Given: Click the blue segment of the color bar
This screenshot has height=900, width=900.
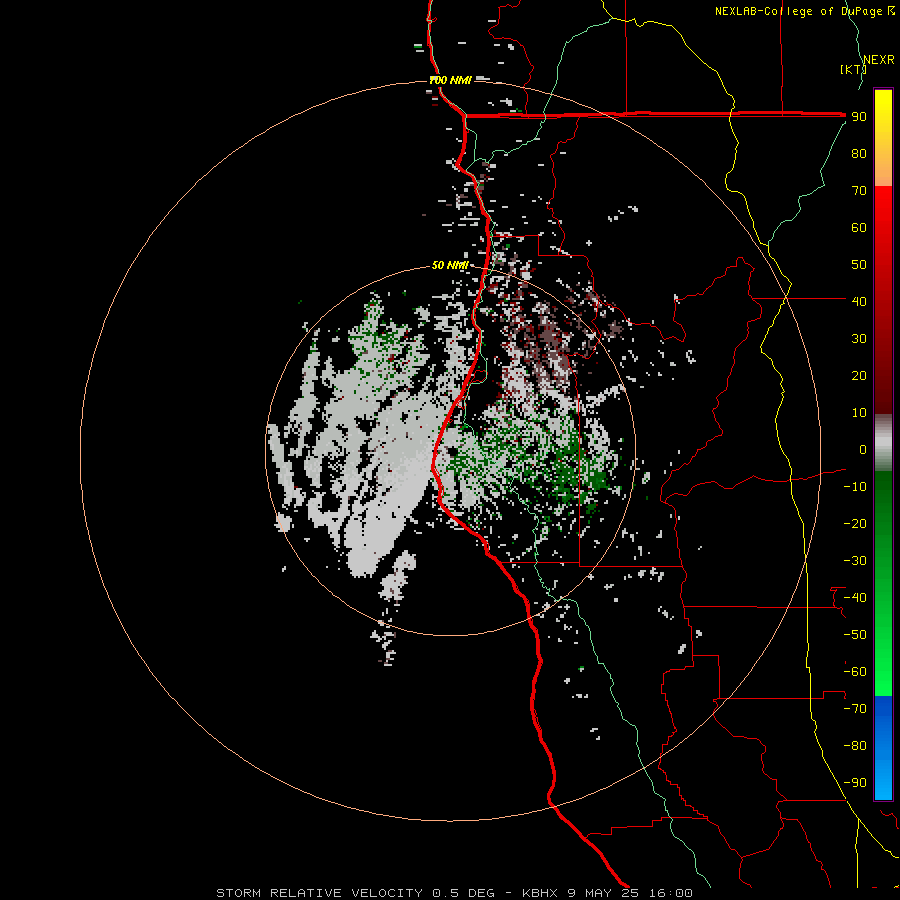Looking at the screenshot, I should (883, 748).
